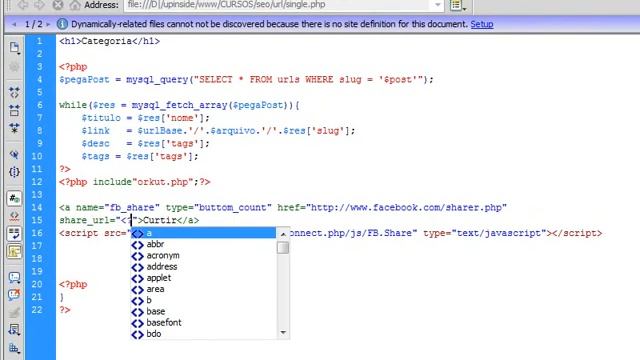The image size is (640, 360).
Task: Click line number 4 in the gutter
Action: (39, 79)
